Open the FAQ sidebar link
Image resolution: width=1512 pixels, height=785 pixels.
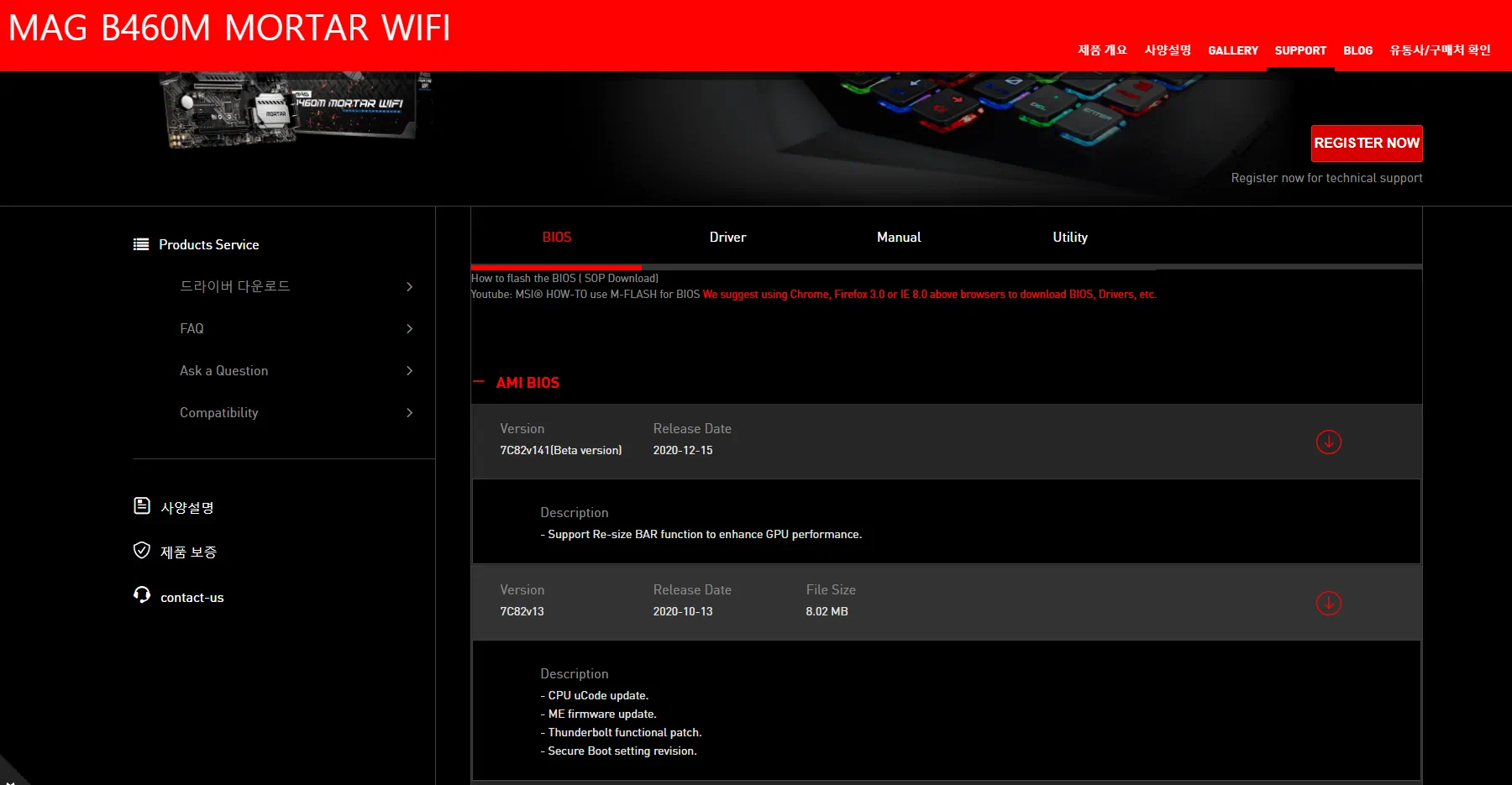tap(192, 328)
